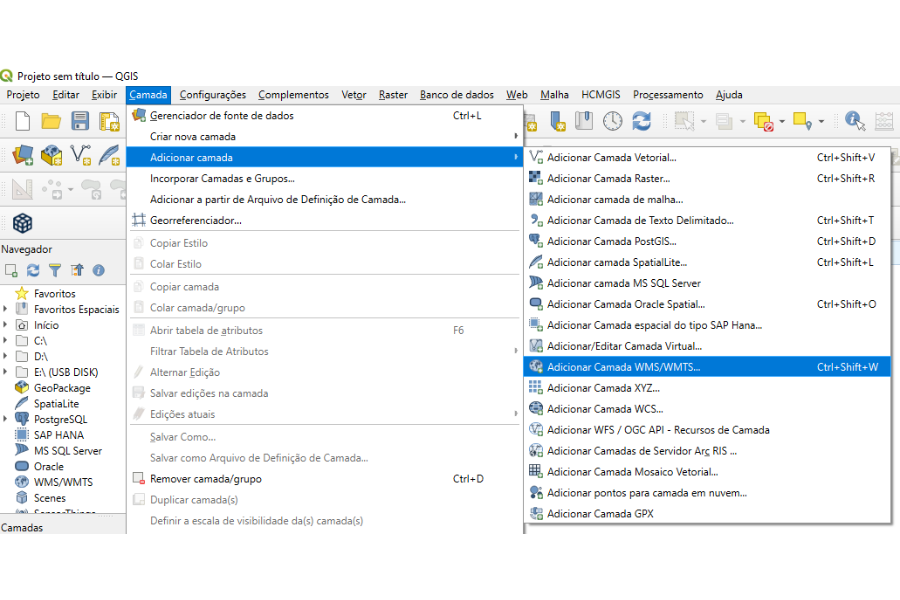This screenshot has height=600, width=900.
Task: Select GeoPackage in the browser tree
Action: (61, 388)
